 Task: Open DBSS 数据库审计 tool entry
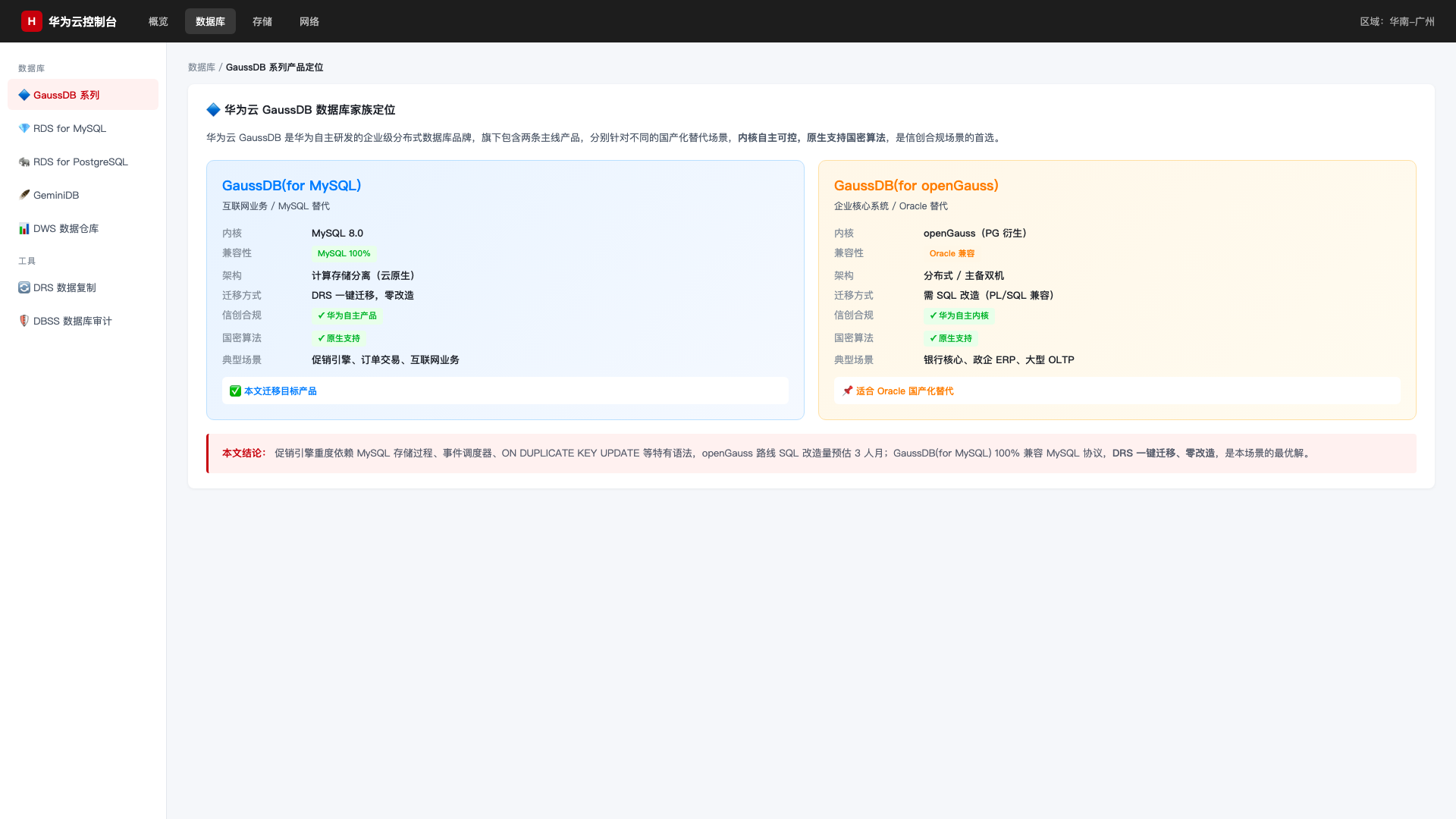[x=83, y=321]
